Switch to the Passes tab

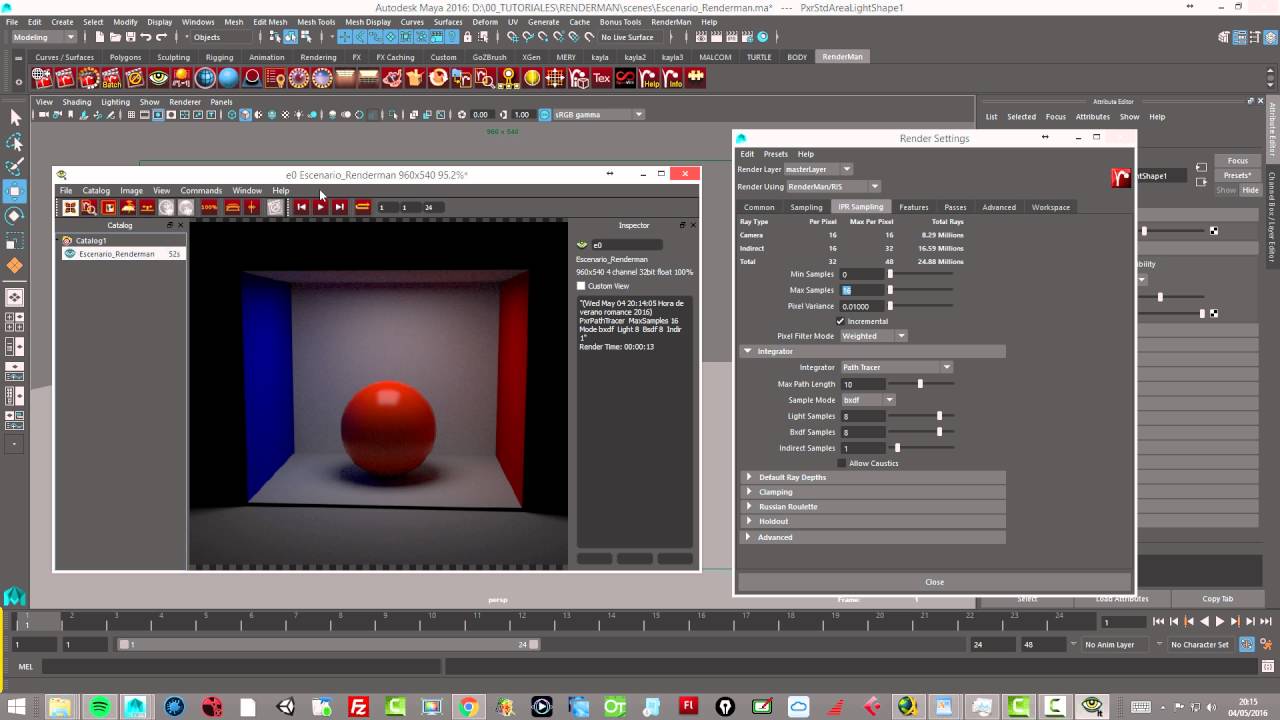coord(955,207)
